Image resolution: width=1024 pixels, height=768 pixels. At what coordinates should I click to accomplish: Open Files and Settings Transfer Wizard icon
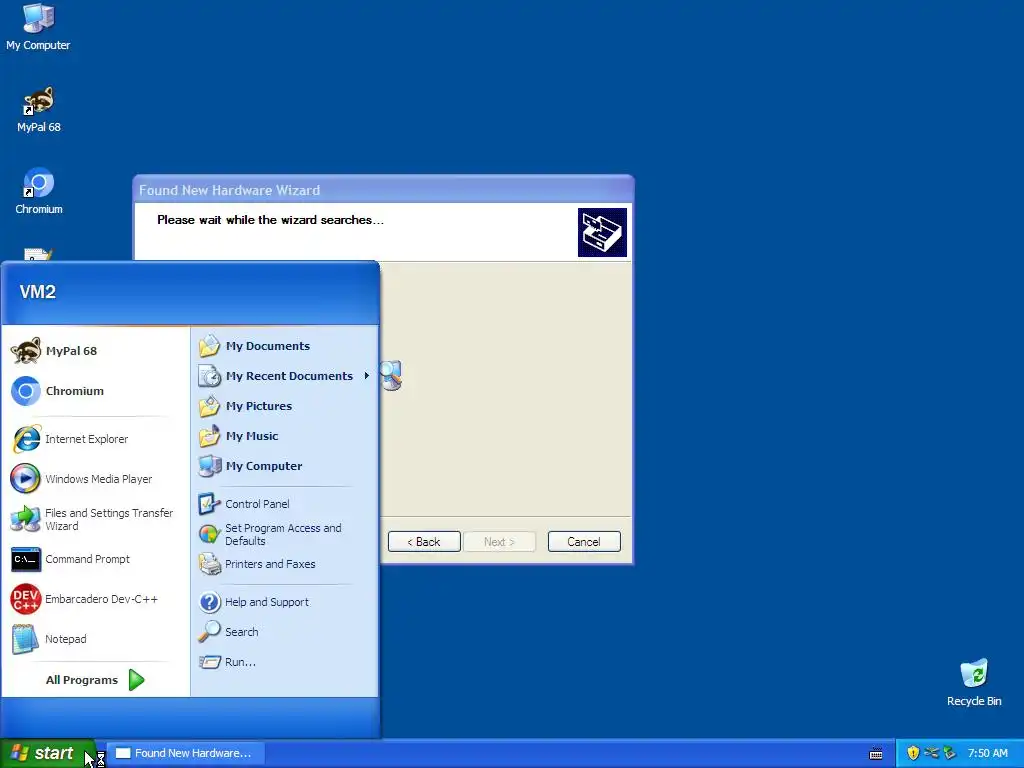click(26, 519)
